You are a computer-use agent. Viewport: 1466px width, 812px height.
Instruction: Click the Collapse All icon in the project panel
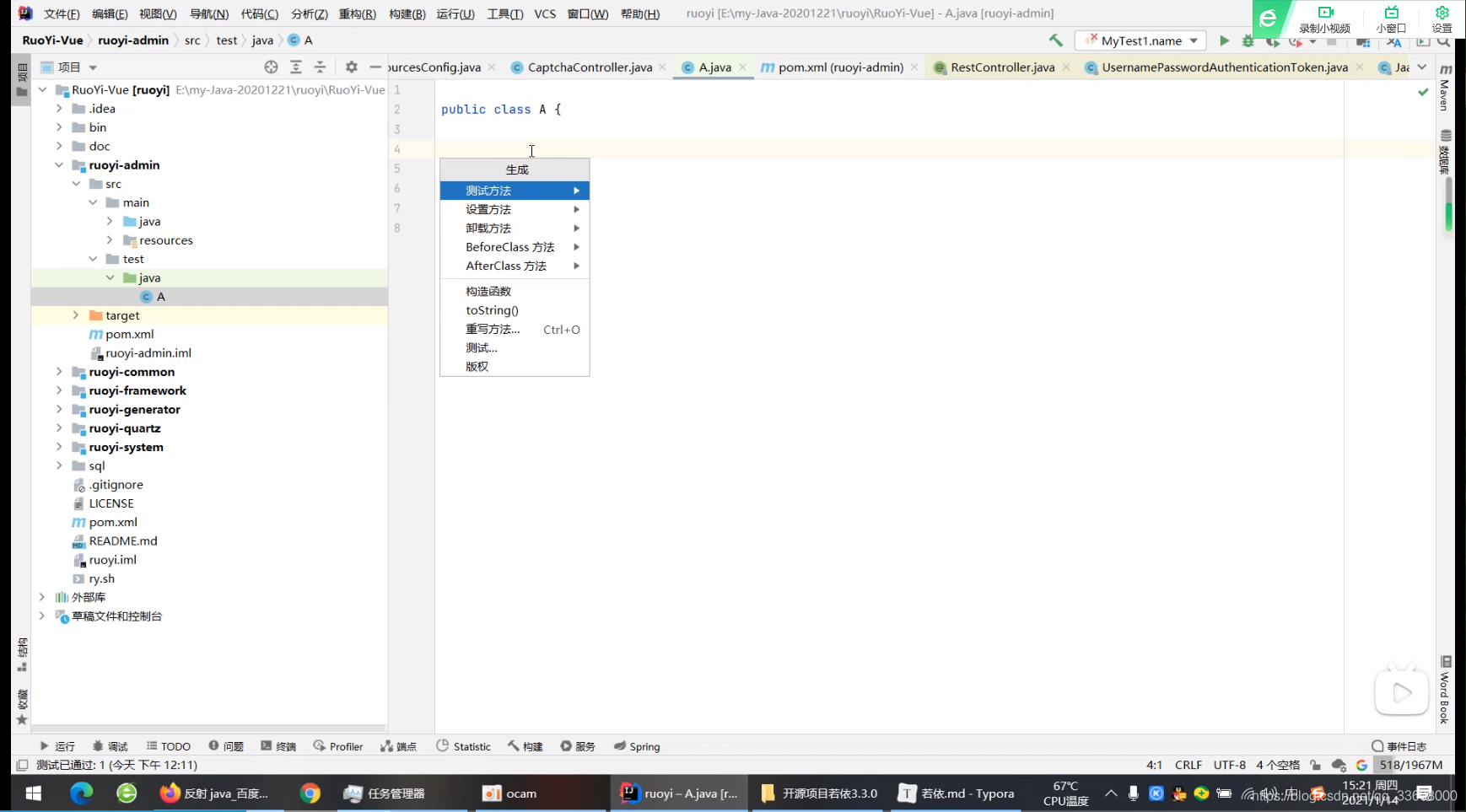coord(320,67)
